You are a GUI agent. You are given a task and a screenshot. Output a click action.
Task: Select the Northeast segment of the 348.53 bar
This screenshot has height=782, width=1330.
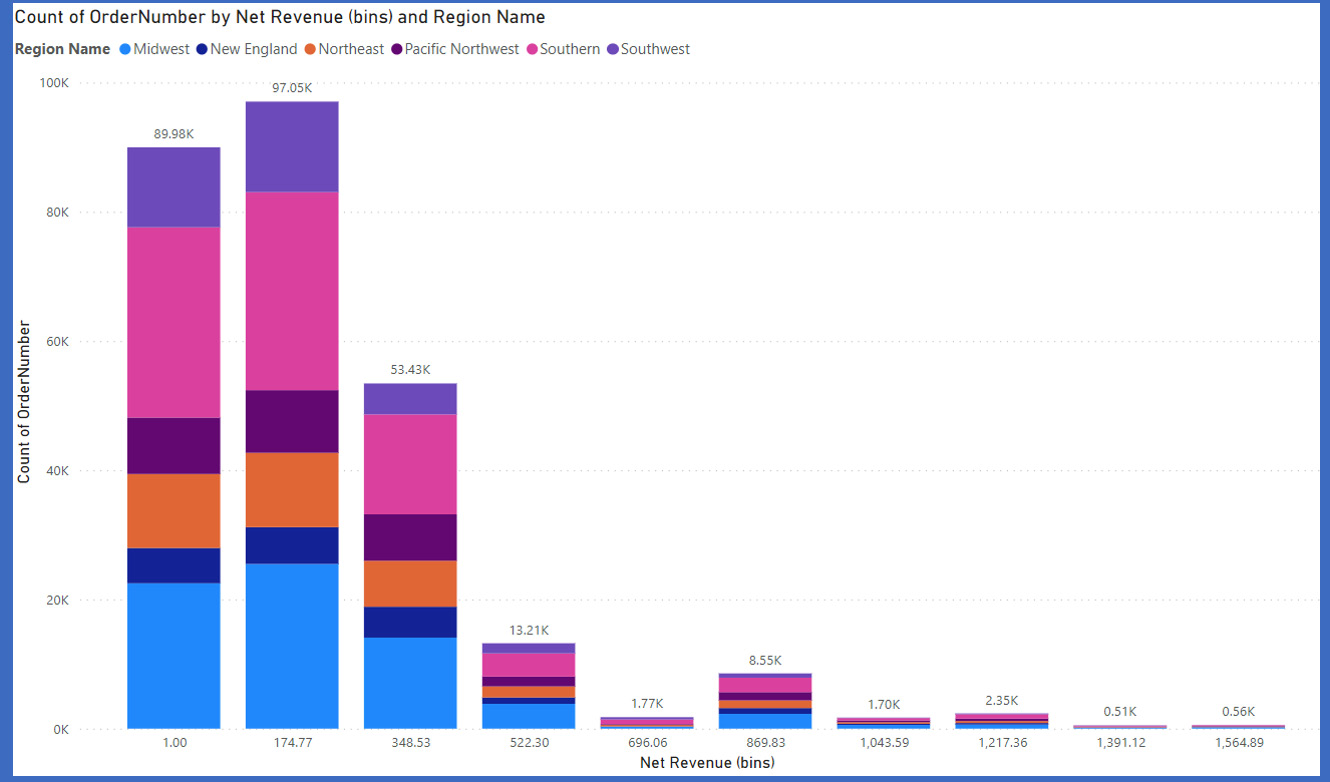[410, 583]
